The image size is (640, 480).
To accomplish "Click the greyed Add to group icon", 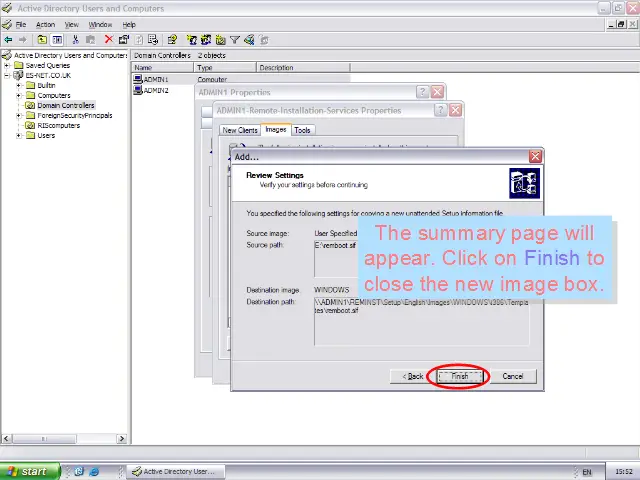I will pyautogui.click(x=264, y=40).
